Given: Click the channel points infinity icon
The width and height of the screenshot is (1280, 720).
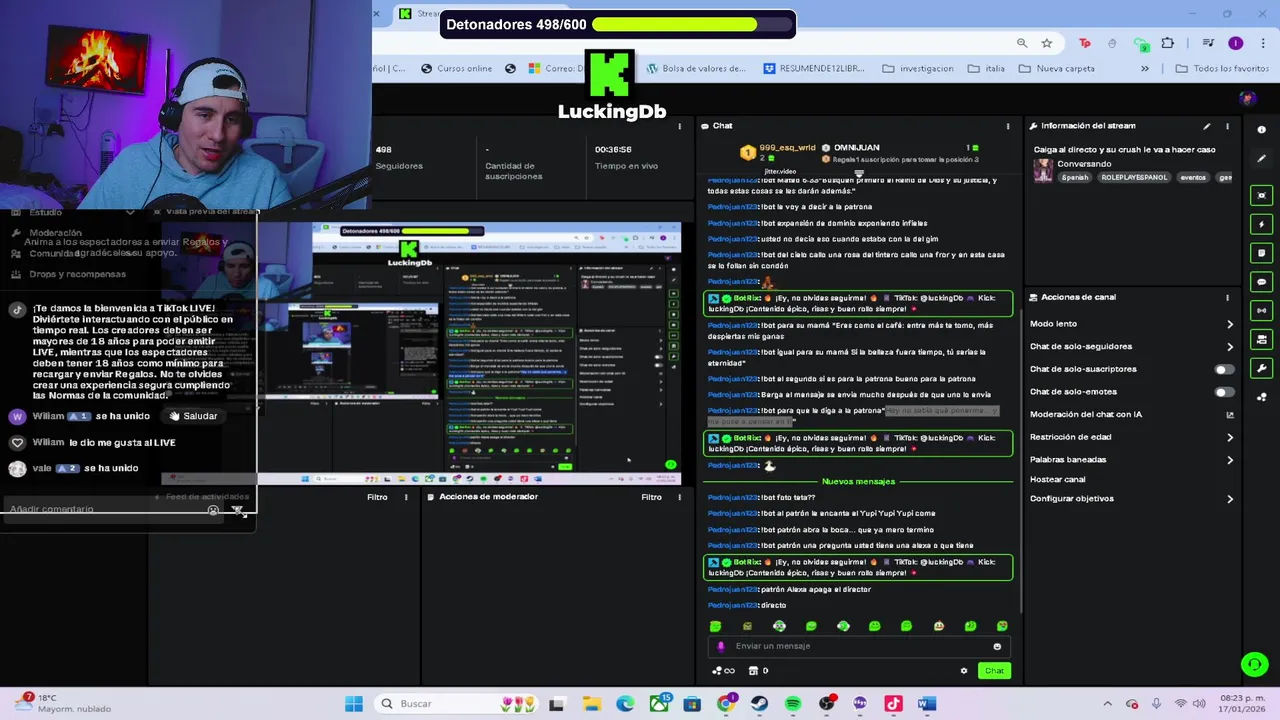Looking at the screenshot, I should tap(724, 671).
